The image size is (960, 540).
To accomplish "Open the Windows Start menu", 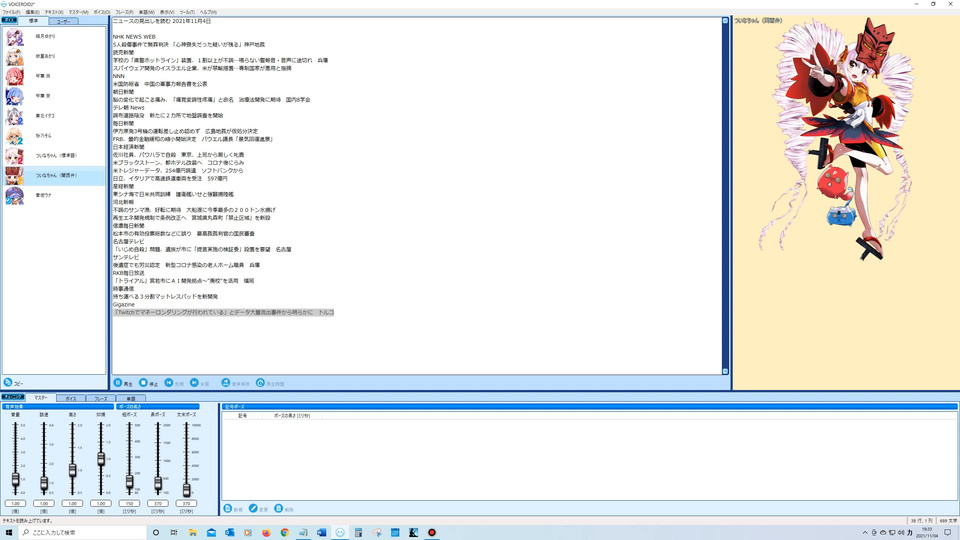I will click(9, 533).
